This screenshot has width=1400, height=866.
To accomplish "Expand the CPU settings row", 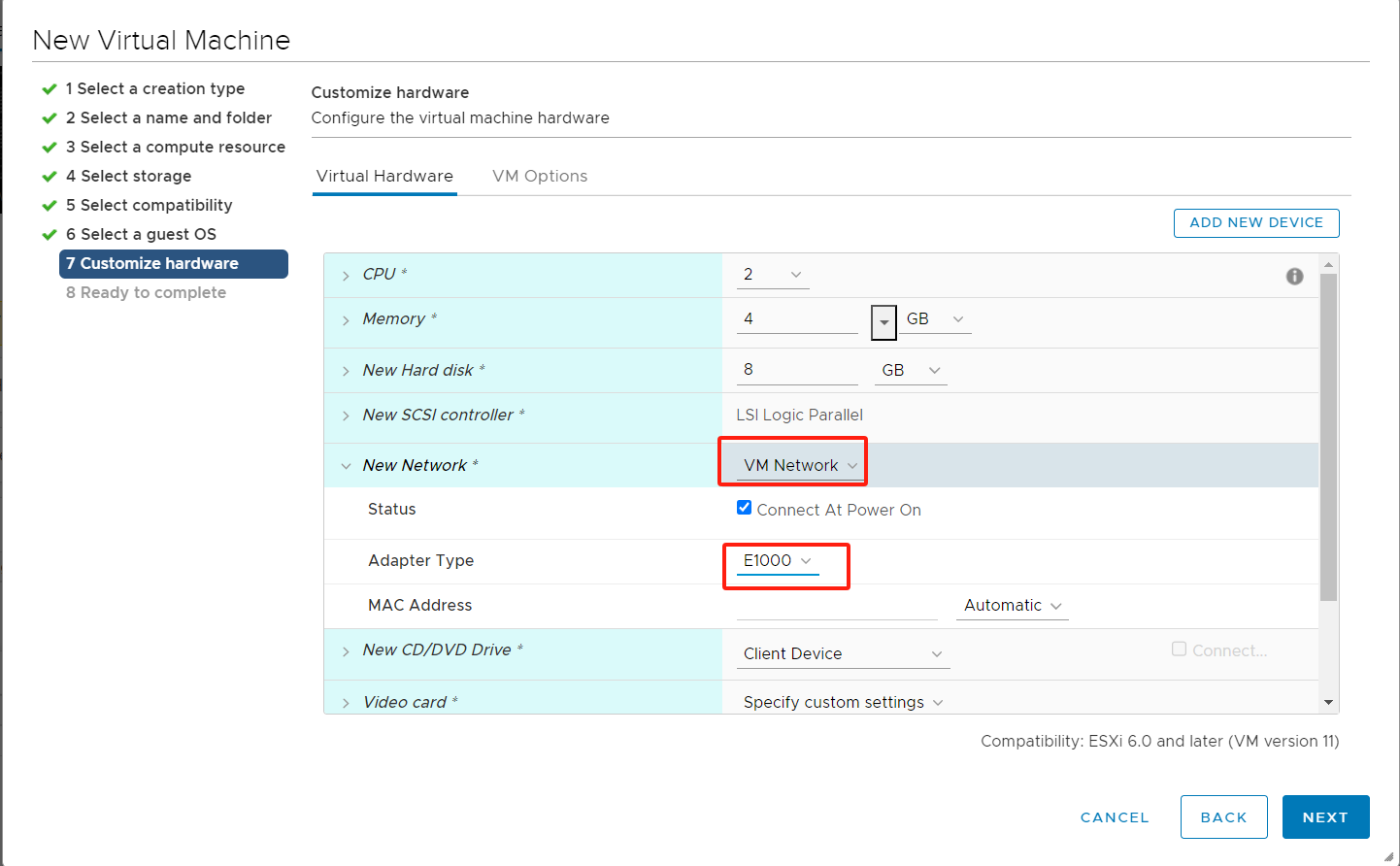I will pyautogui.click(x=346, y=276).
